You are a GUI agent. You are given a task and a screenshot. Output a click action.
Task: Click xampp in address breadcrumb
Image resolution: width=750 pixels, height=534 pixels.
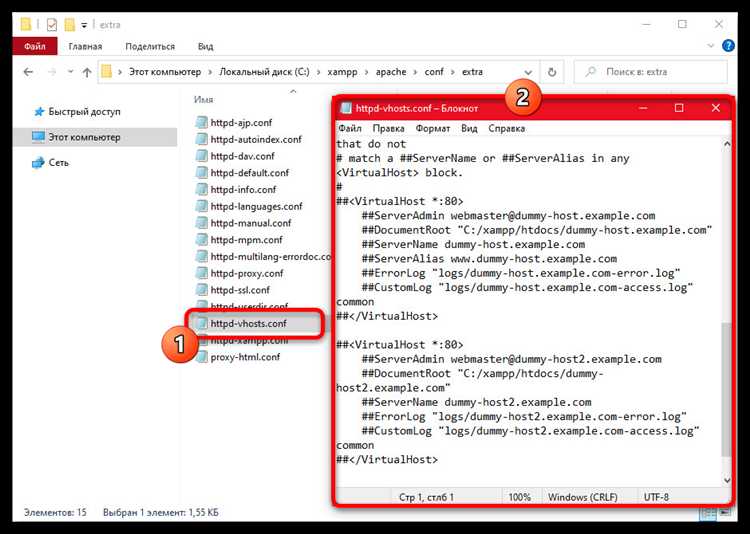[342, 72]
